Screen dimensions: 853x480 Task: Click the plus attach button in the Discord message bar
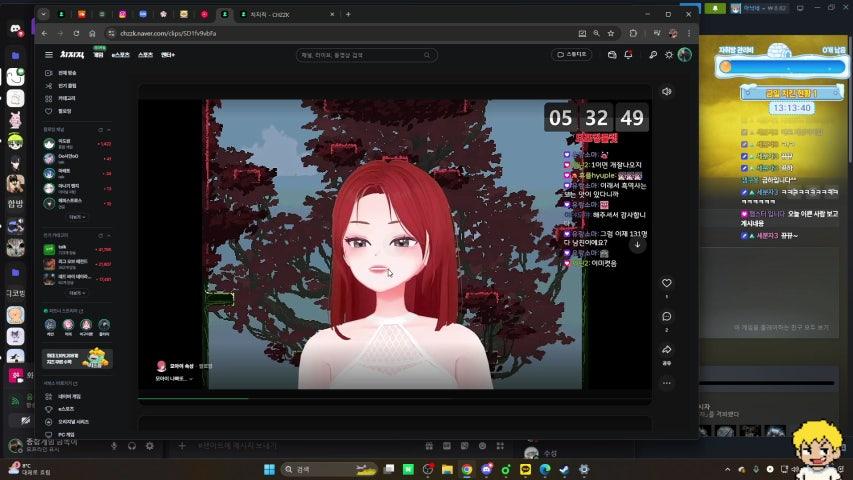pos(182,446)
